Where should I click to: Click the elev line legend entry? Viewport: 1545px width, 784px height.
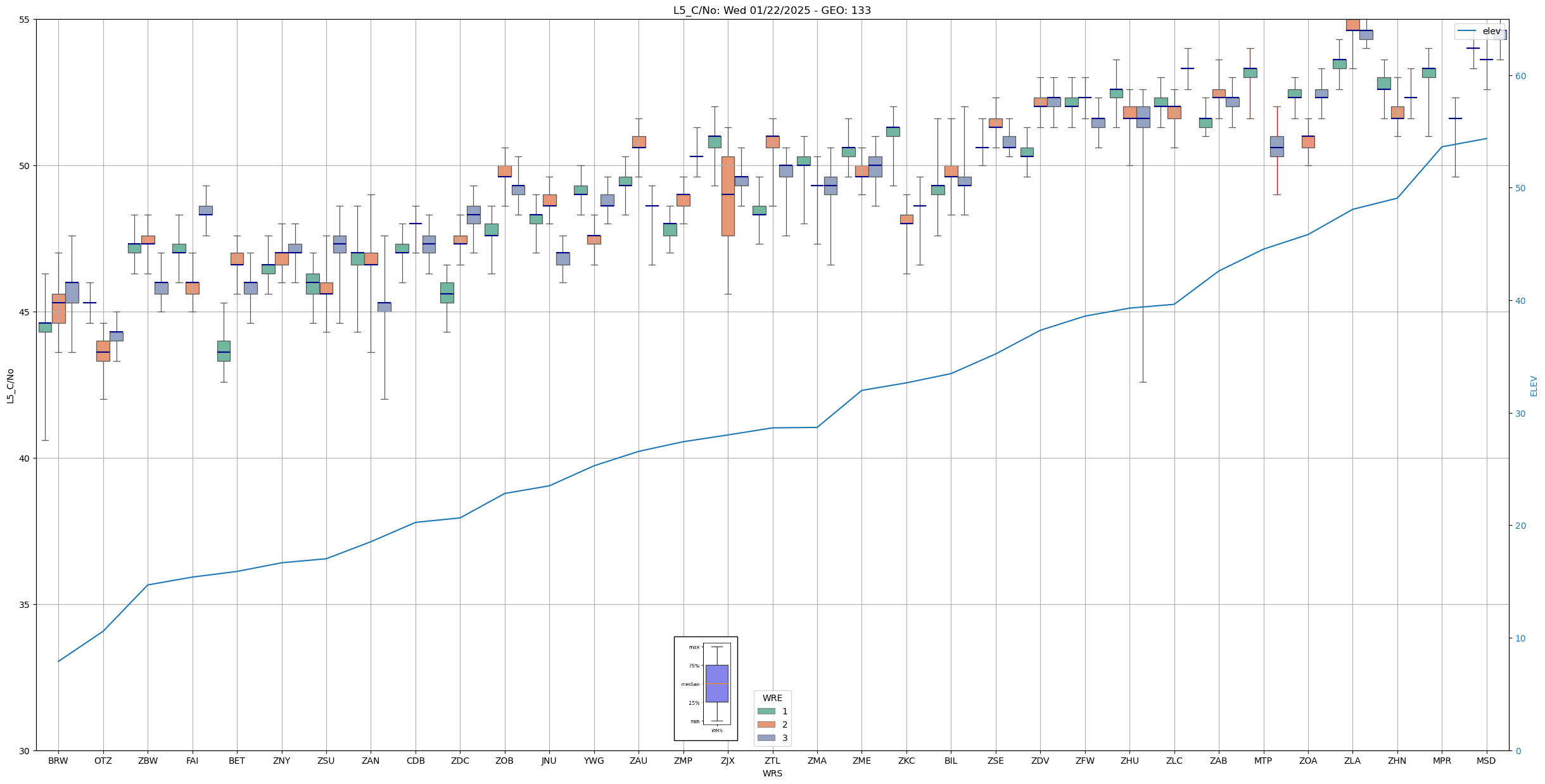click(x=1479, y=31)
